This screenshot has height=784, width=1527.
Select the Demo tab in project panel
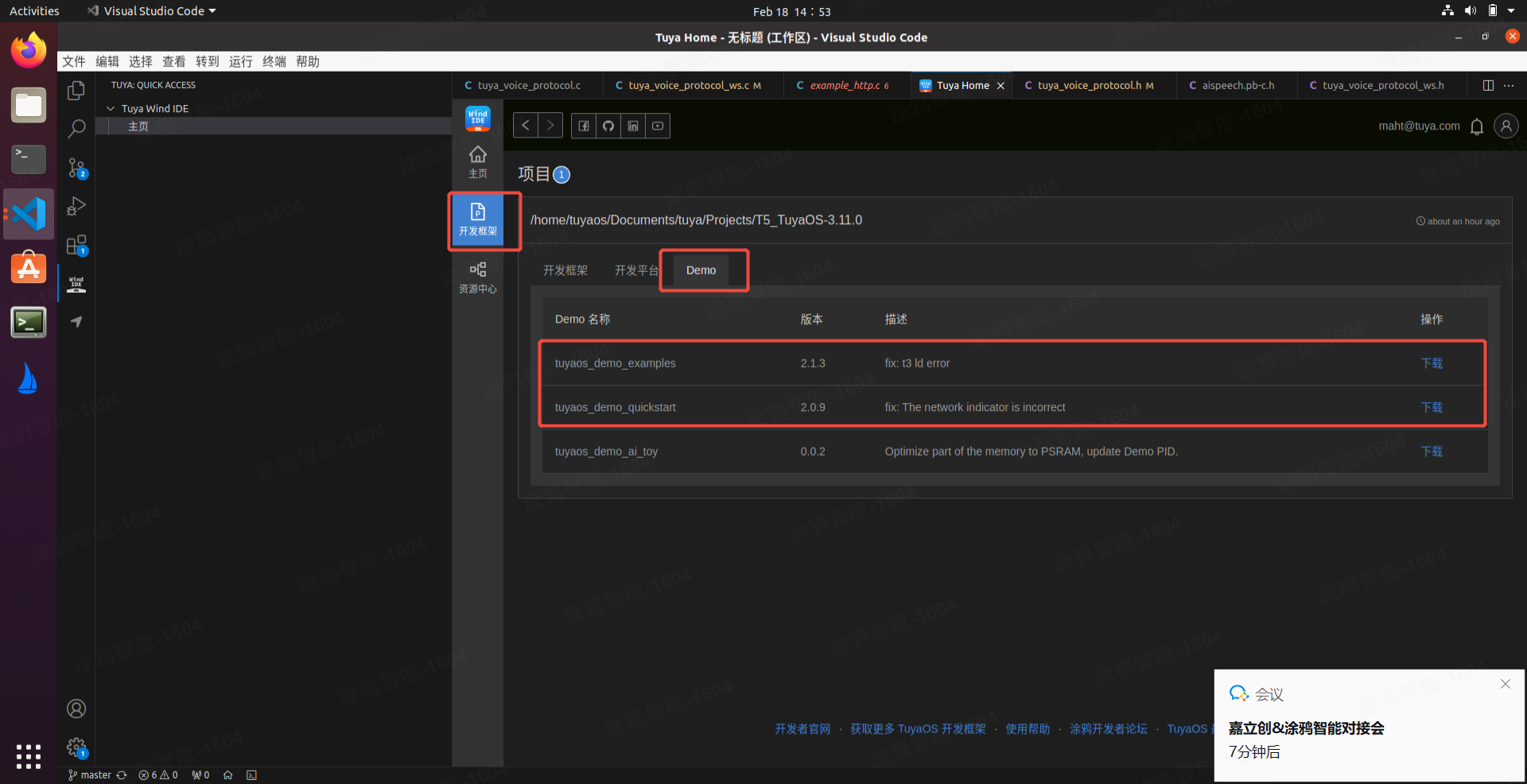(701, 270)
